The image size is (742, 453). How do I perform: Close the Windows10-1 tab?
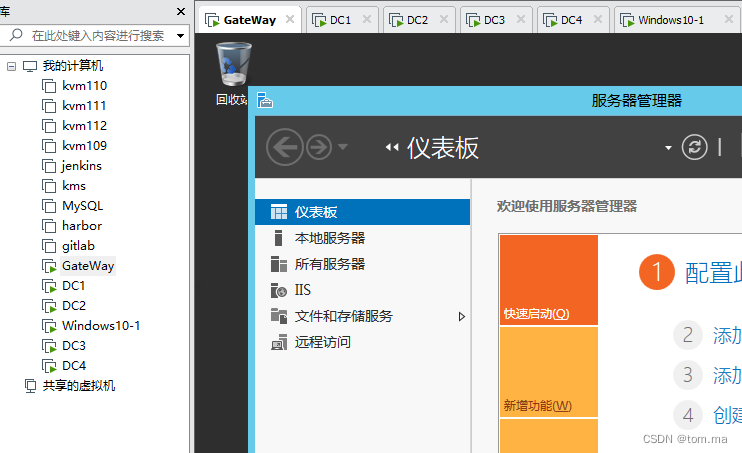point(729,19)
